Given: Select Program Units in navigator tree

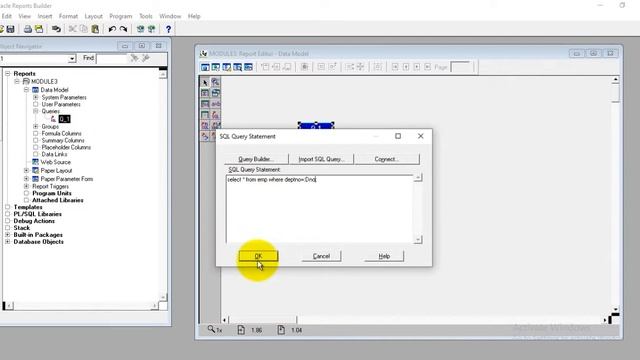Looking at the screenshot, I should point(52,193).
